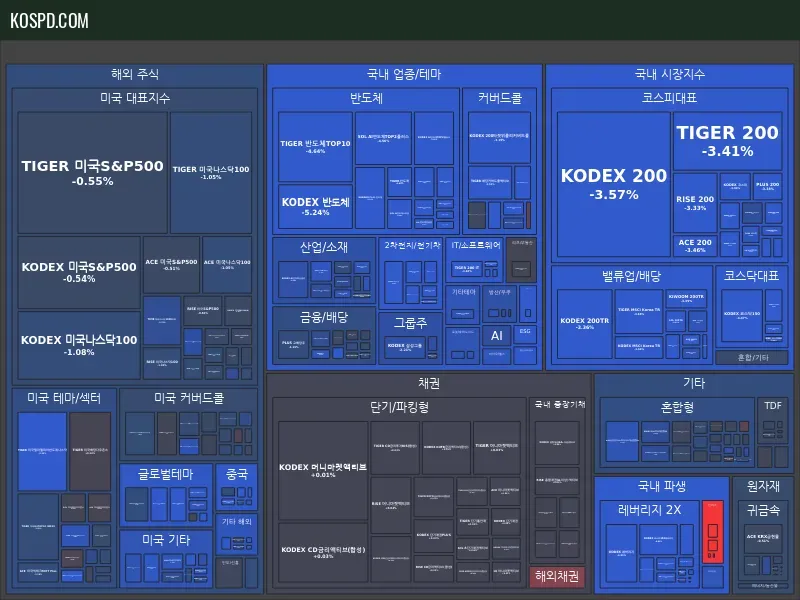Image resolution: width=800 pixels, height=600 pixels.
Task: Select the 원자재 section header
Action: click(763, 486)
